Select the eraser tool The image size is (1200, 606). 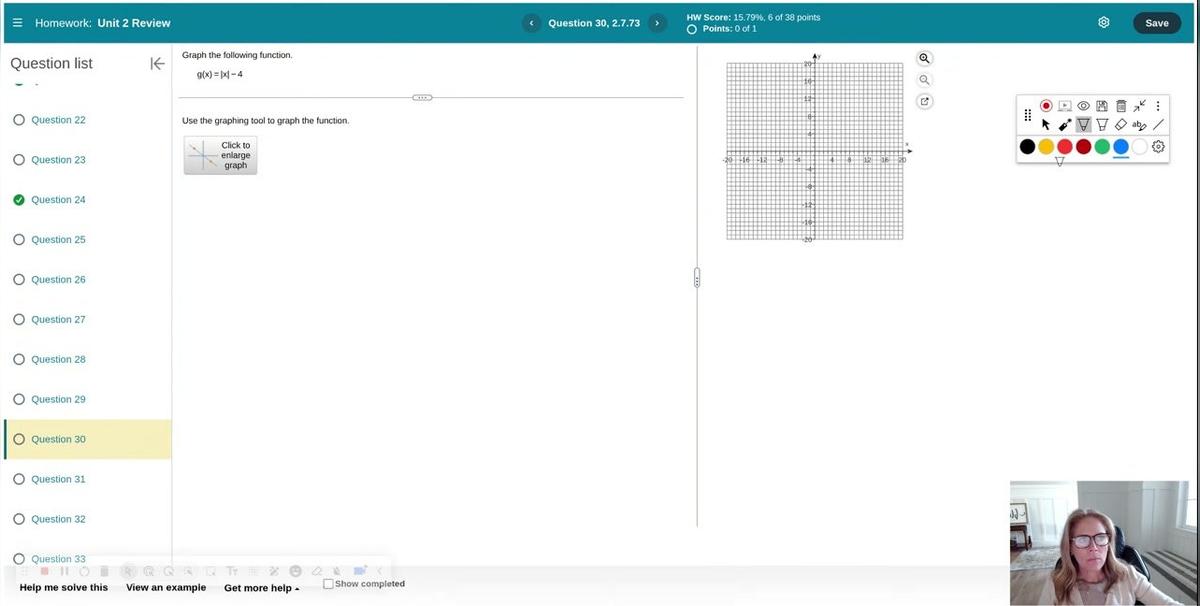(x=1120, y=125)
